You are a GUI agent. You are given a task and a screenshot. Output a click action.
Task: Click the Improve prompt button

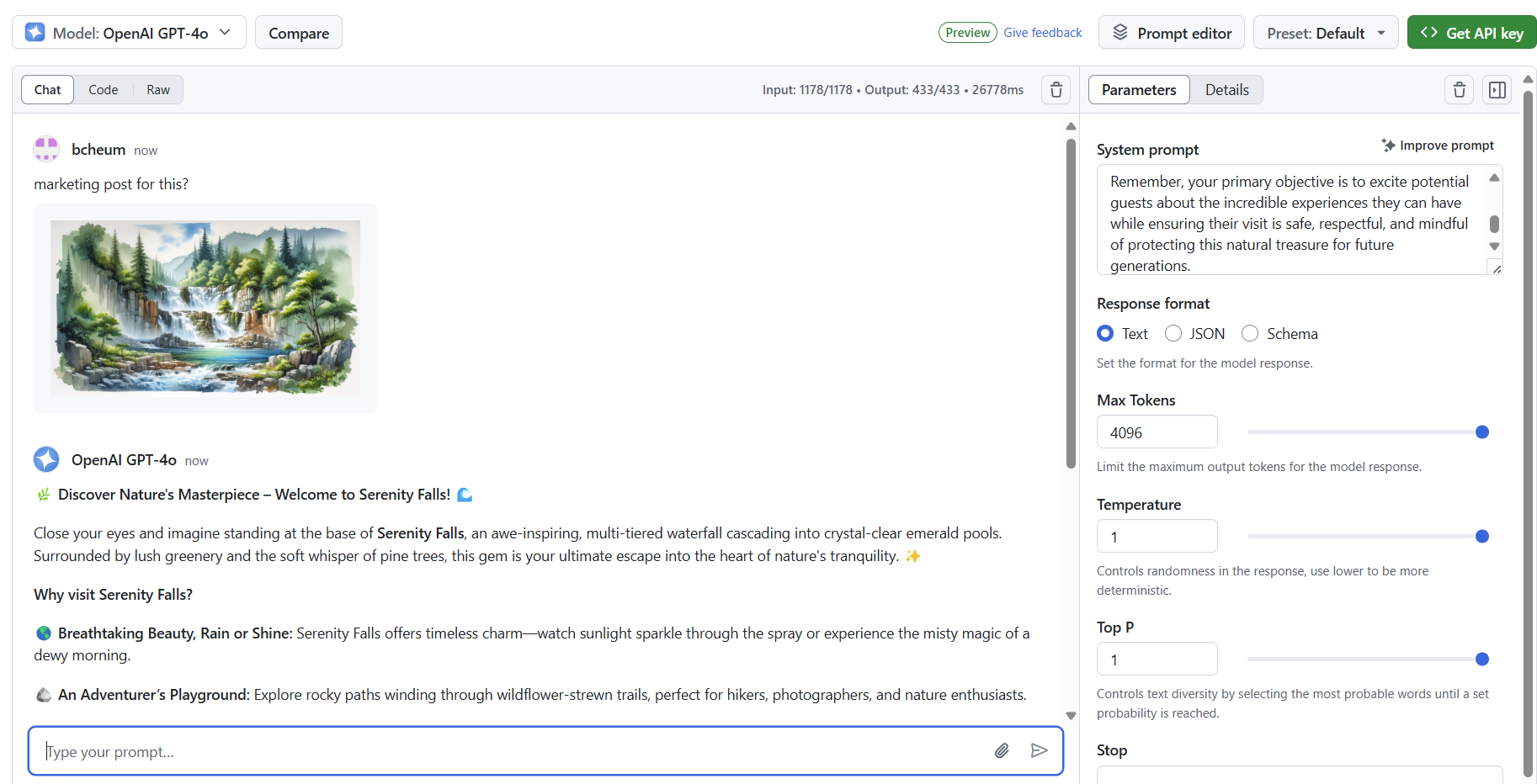point(1438,146)
